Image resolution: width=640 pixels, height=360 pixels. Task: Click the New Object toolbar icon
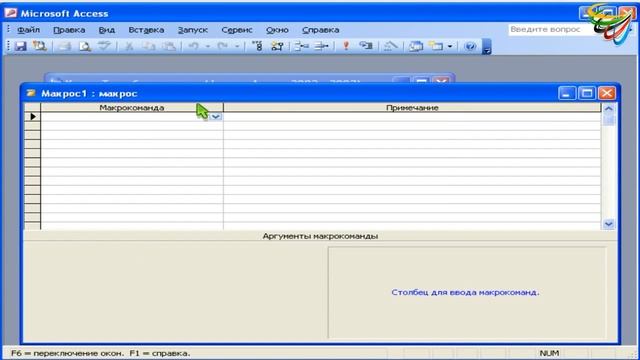[x=436, y=46]
